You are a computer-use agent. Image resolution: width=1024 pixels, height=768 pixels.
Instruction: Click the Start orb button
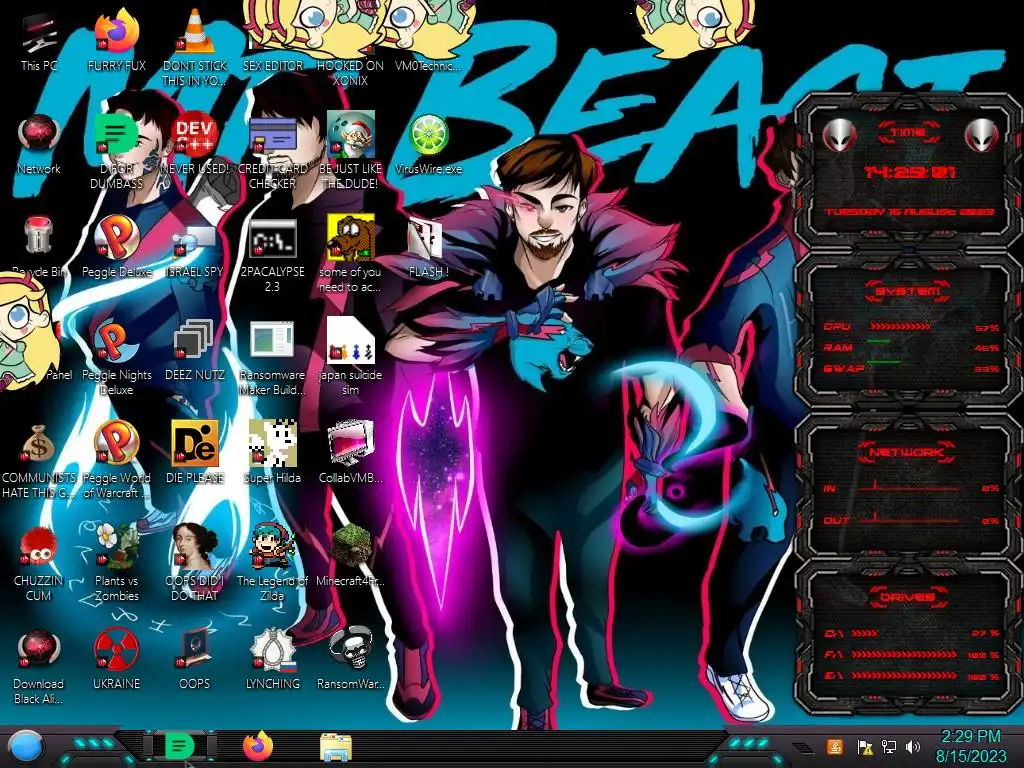tap(25, 746)
